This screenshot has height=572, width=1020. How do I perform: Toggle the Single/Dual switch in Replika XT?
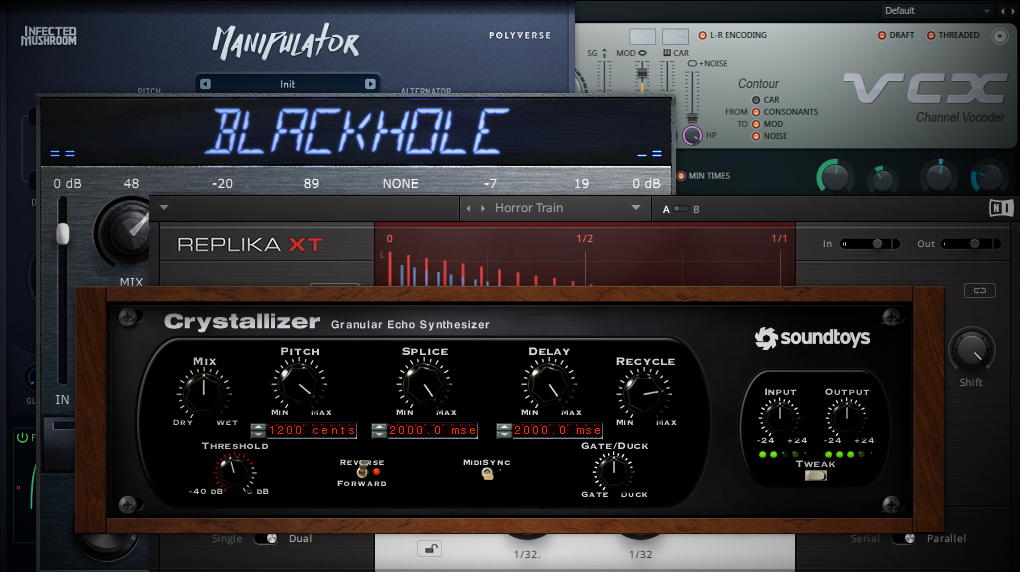(x=265, y=539)
